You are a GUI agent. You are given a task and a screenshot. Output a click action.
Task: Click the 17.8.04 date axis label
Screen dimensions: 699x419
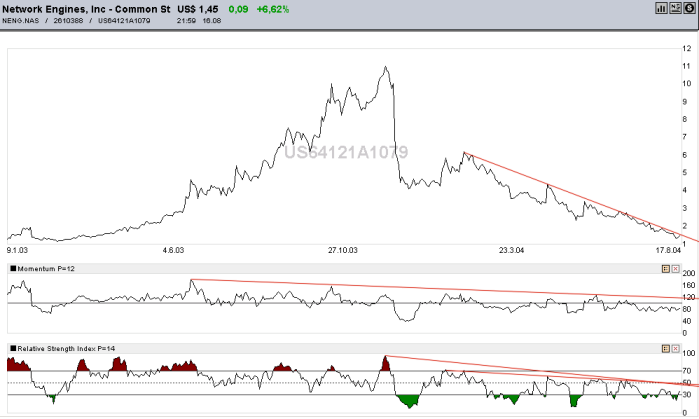[x=668, y=250]
